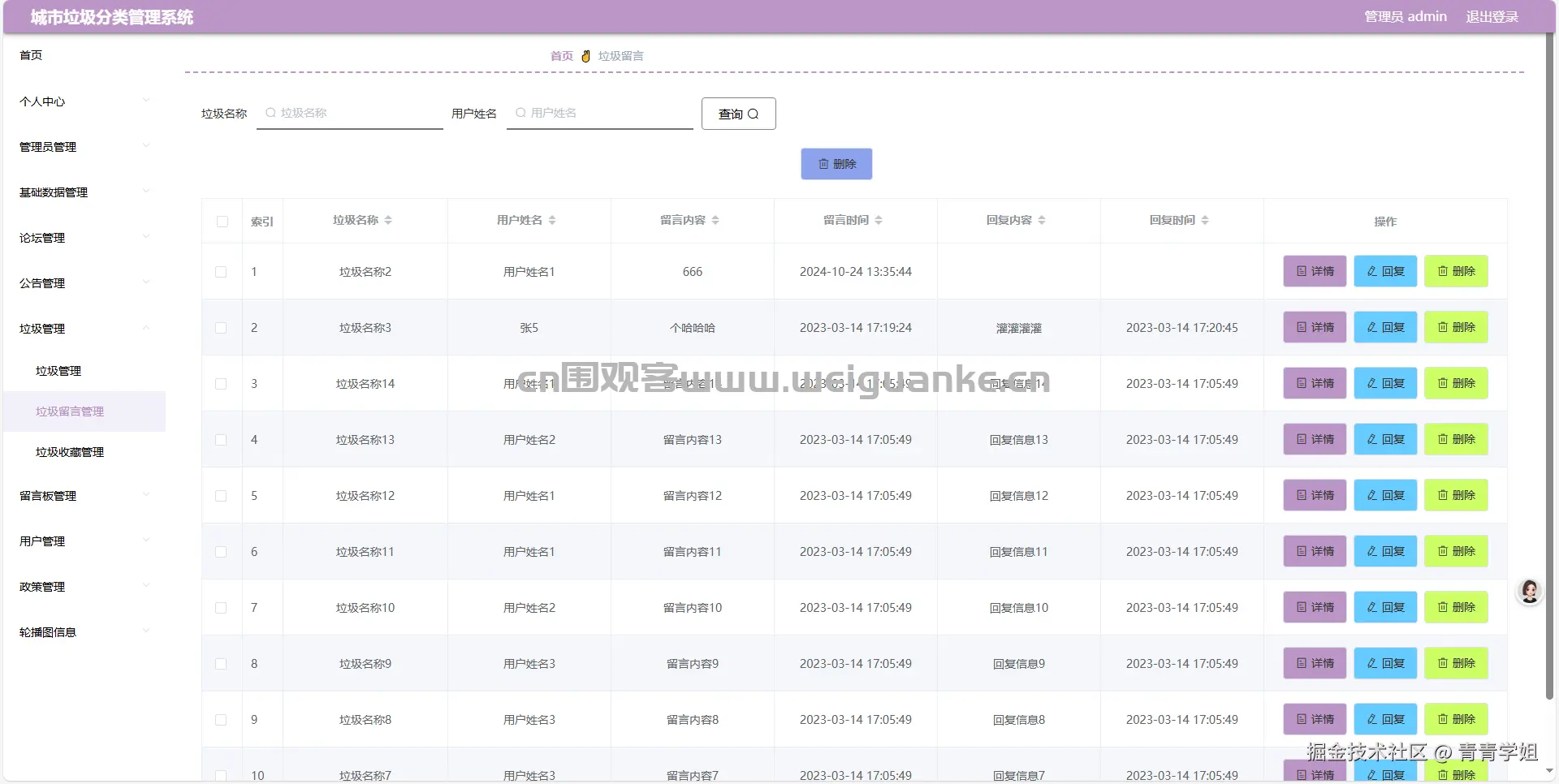The width and height of the screenshot is (1559, 784).
Task: Reply to the 垃圾名称2 message with 回复
Action: [x=1385, y=271]
